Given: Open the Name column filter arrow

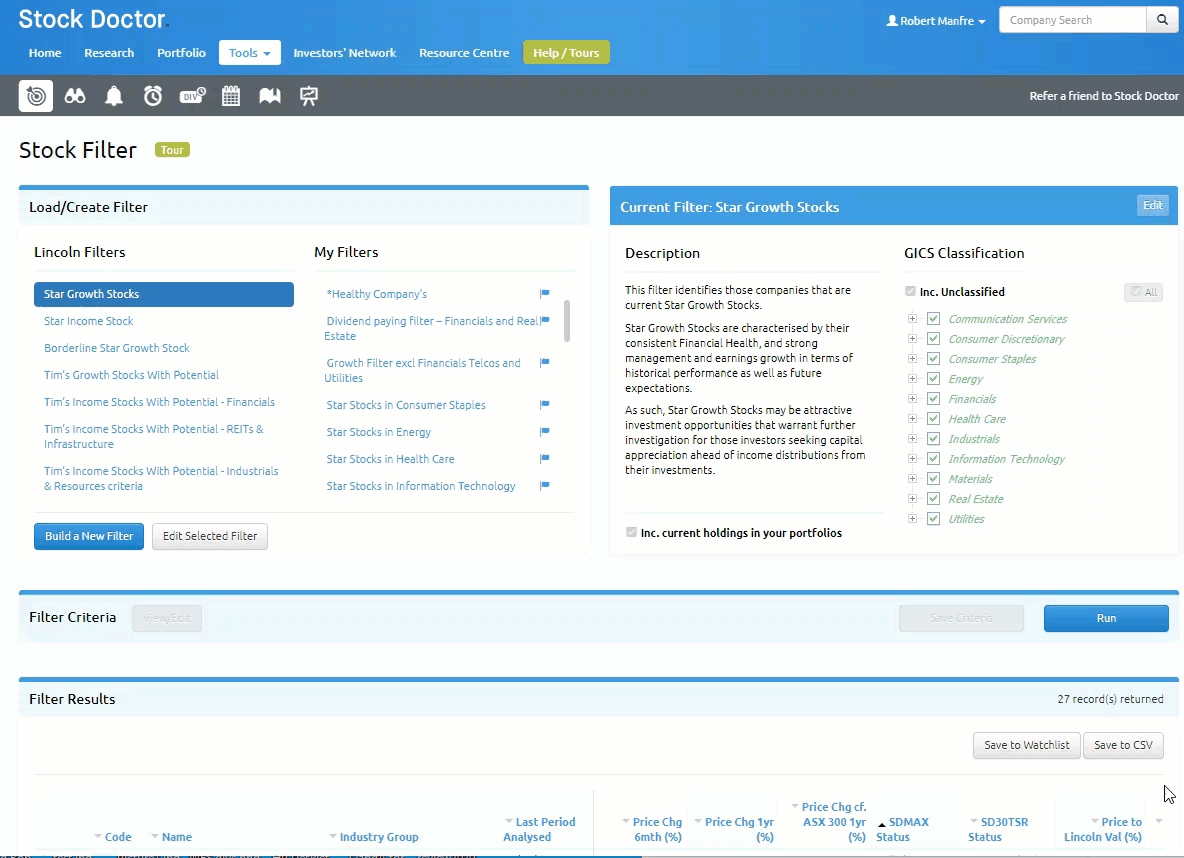Looking at the screenshot, I should click(154, 836).
